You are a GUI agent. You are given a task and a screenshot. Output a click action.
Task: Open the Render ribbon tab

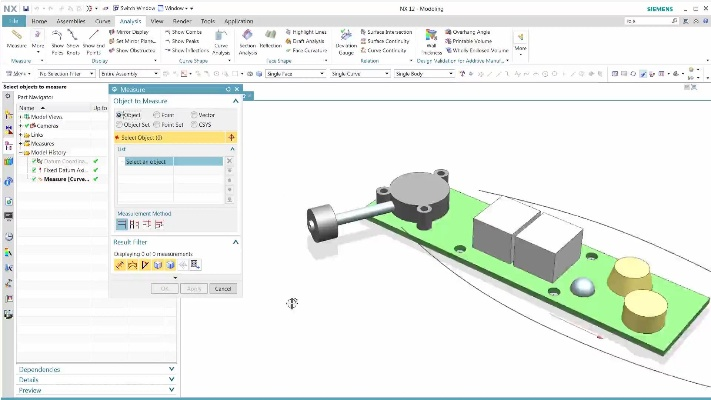181,20
